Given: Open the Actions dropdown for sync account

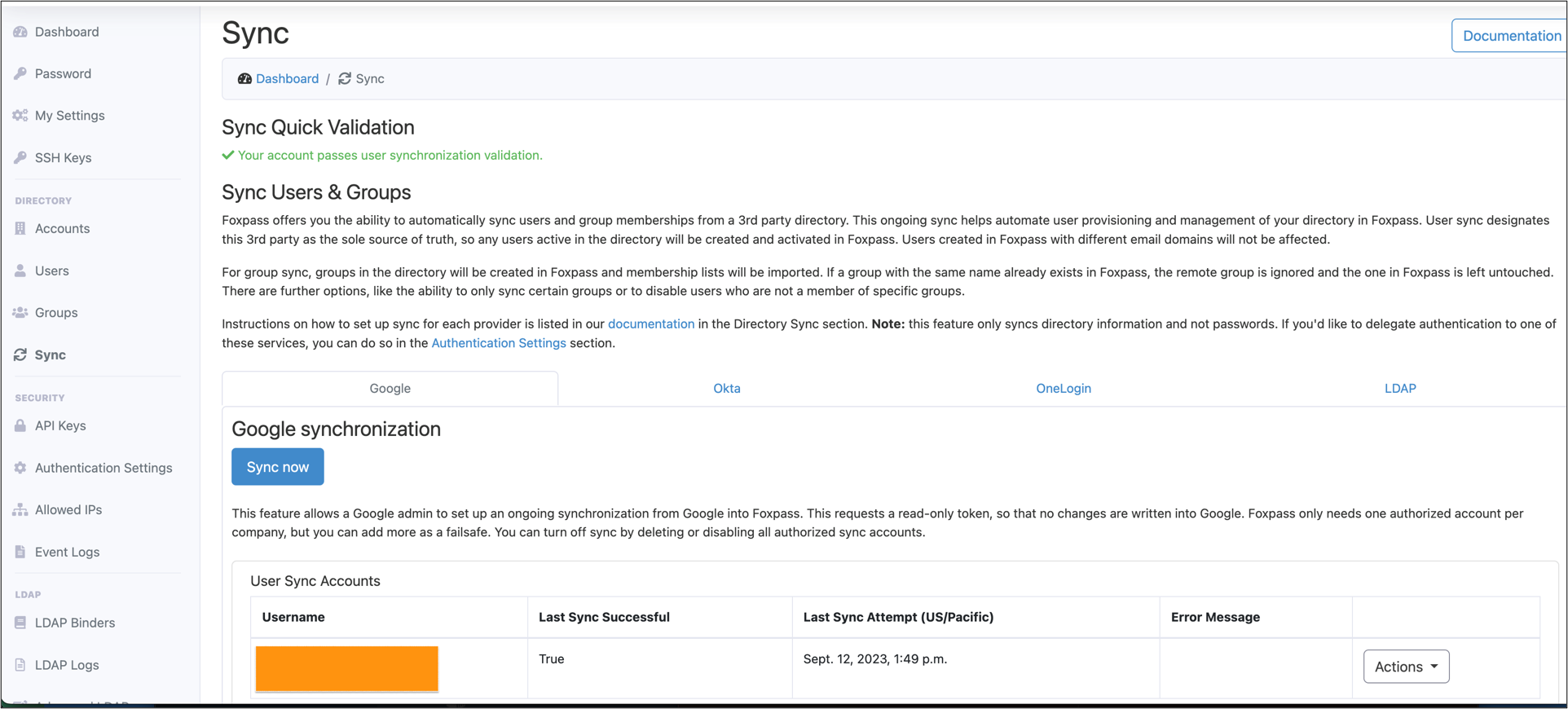Looking at the screenshot, I should coord(1406,667).
